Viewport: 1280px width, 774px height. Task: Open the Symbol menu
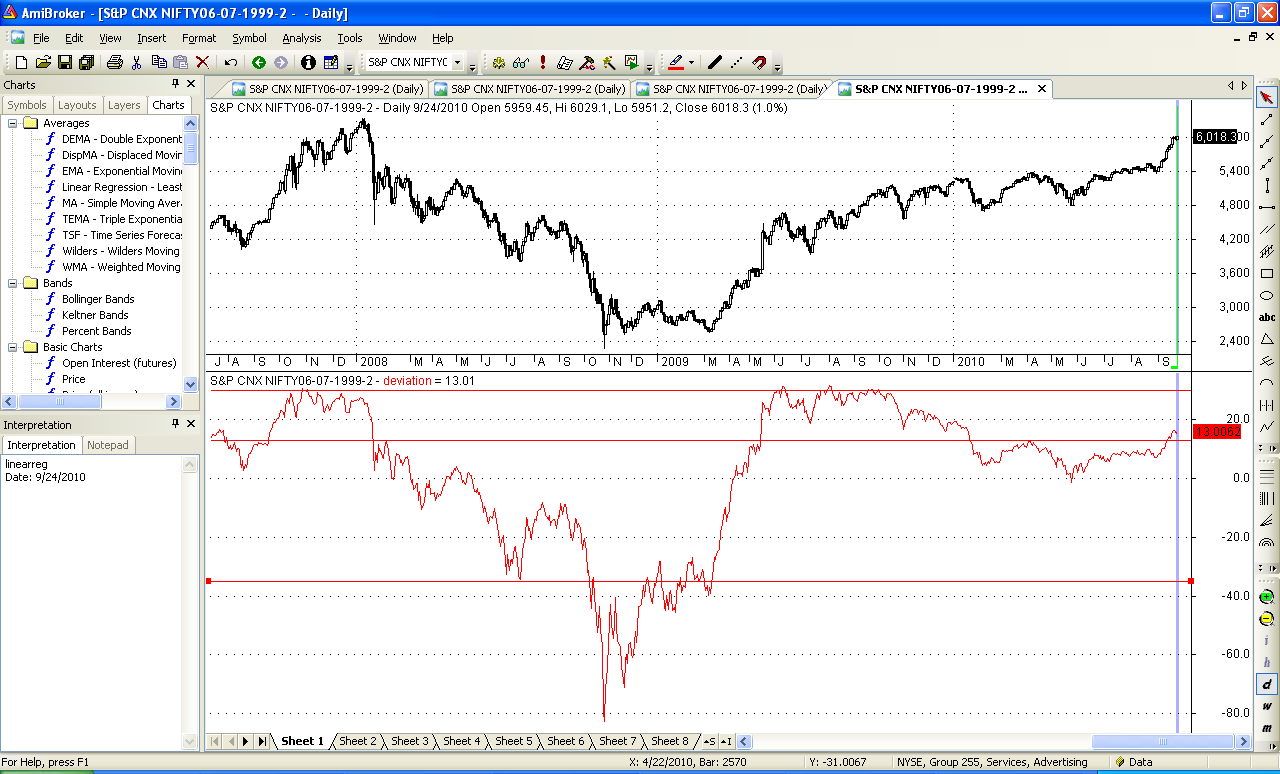coord(249,38)
